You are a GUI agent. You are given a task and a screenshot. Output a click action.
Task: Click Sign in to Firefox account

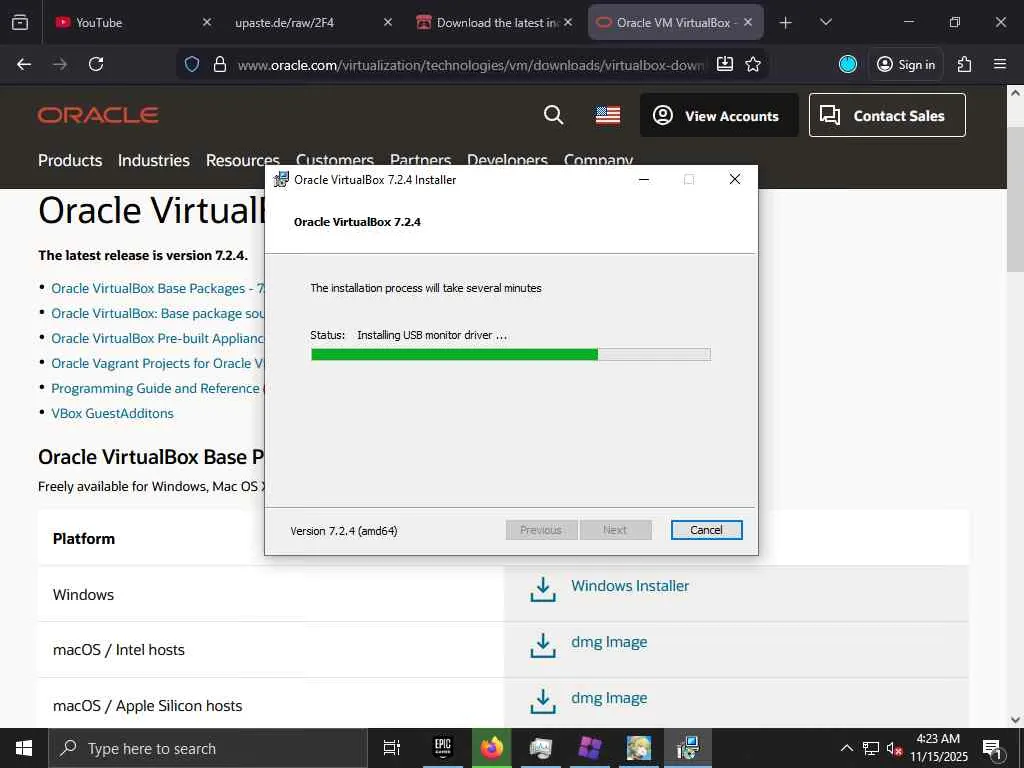(906, 64)
